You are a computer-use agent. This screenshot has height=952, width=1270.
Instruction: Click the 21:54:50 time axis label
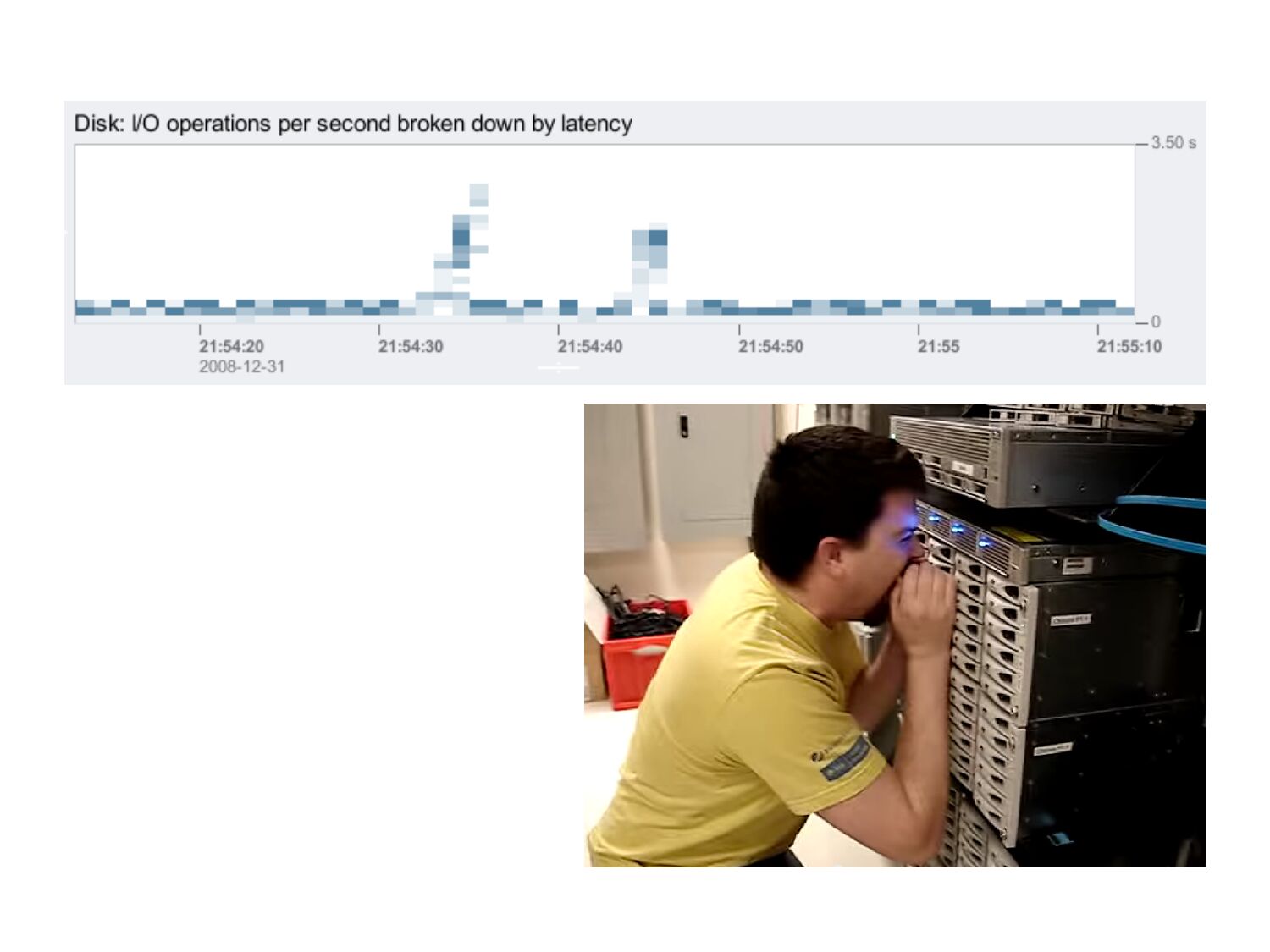[x=770, y=346]
